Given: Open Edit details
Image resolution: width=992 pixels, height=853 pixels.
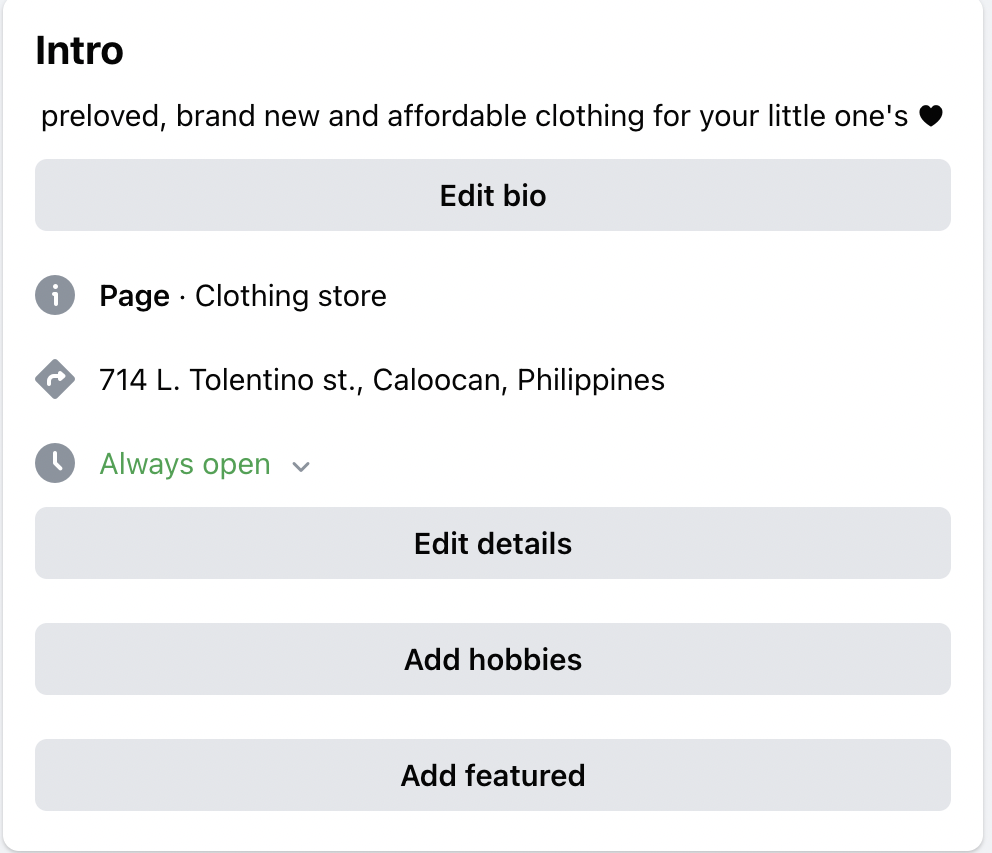Looking at the screenshot, I should tap(493, 543).
